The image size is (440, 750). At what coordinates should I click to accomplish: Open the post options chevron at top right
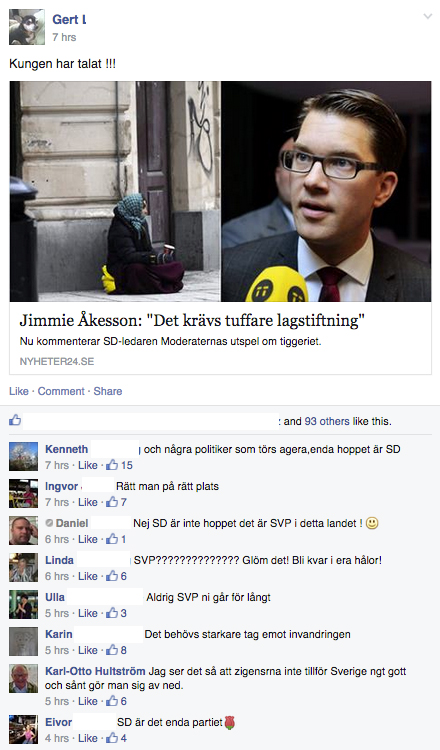pyautogui.click(x=428, y=17)
